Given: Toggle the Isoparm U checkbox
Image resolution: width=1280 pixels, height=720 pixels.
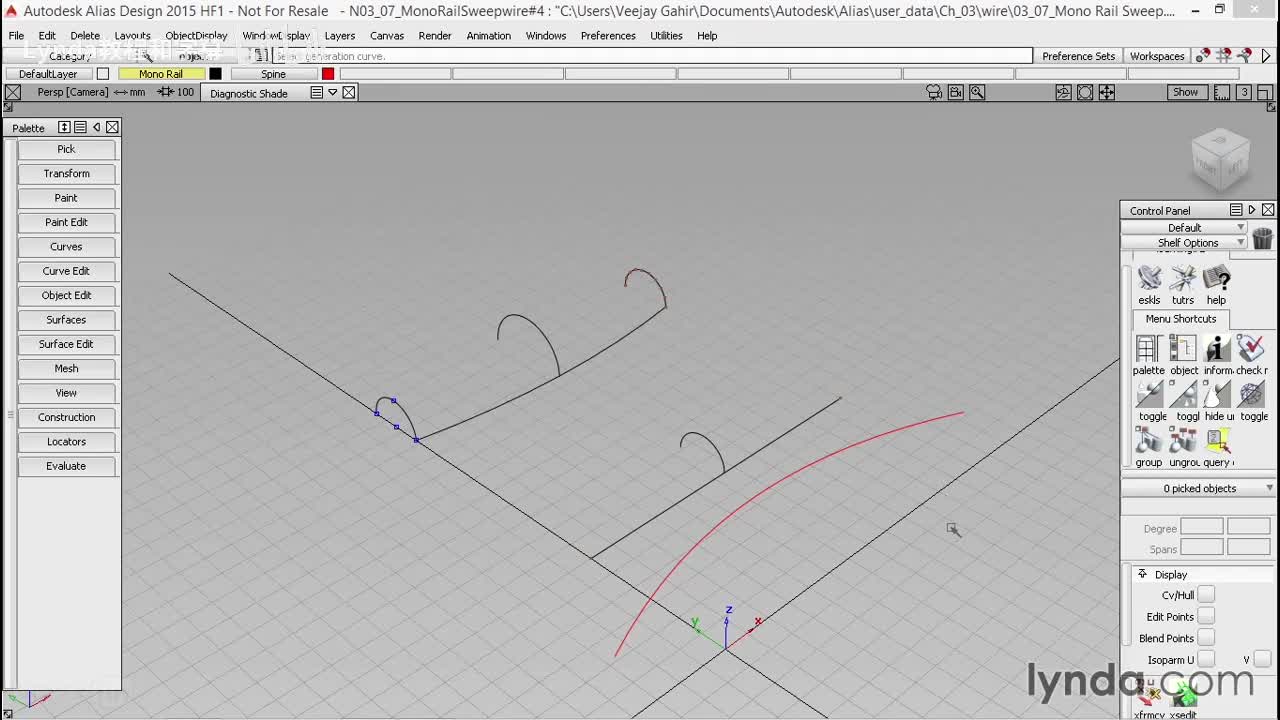Looking at the screenshot, I should click(1206, 659).
